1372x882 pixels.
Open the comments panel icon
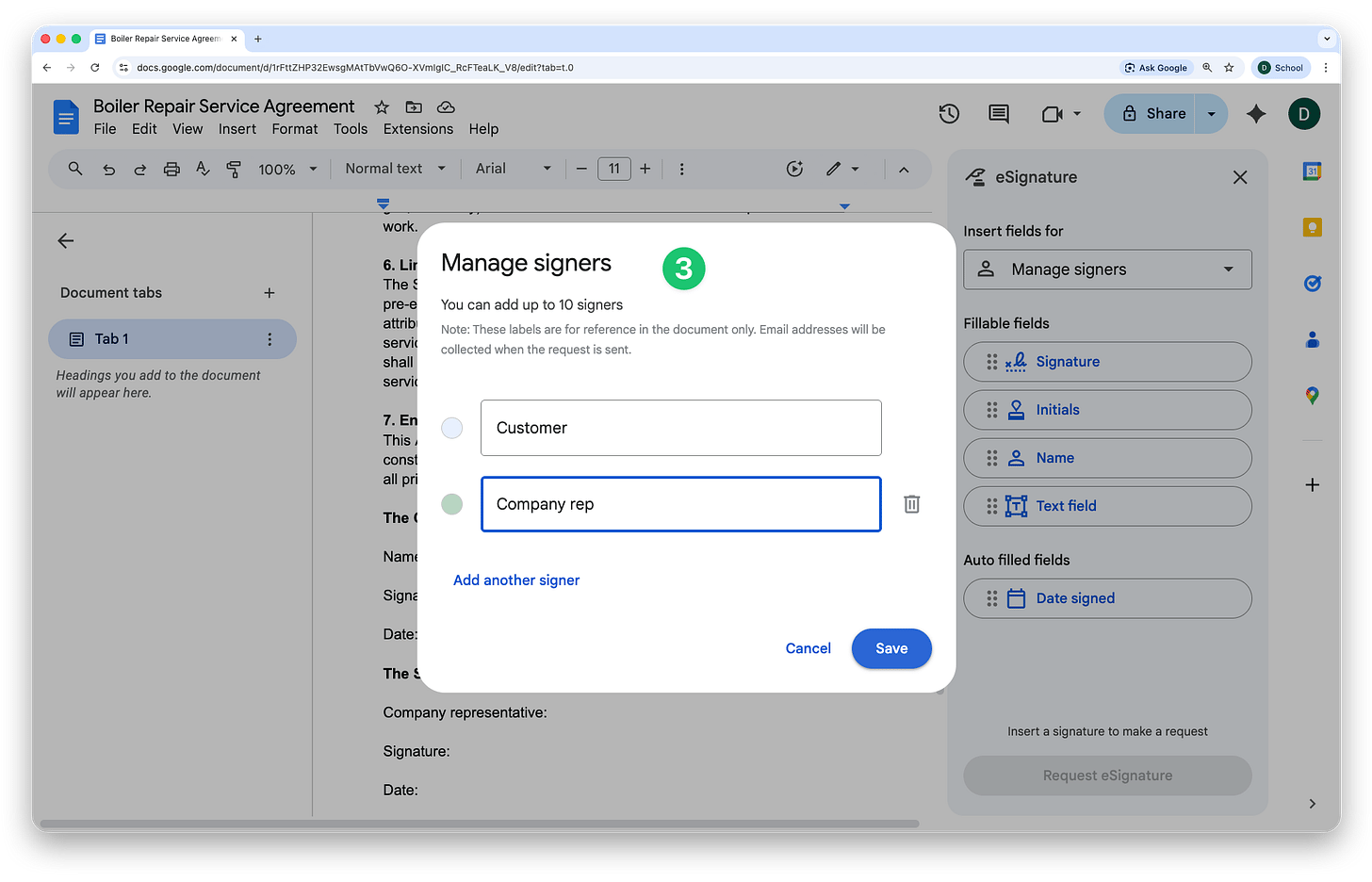(999, 114)
